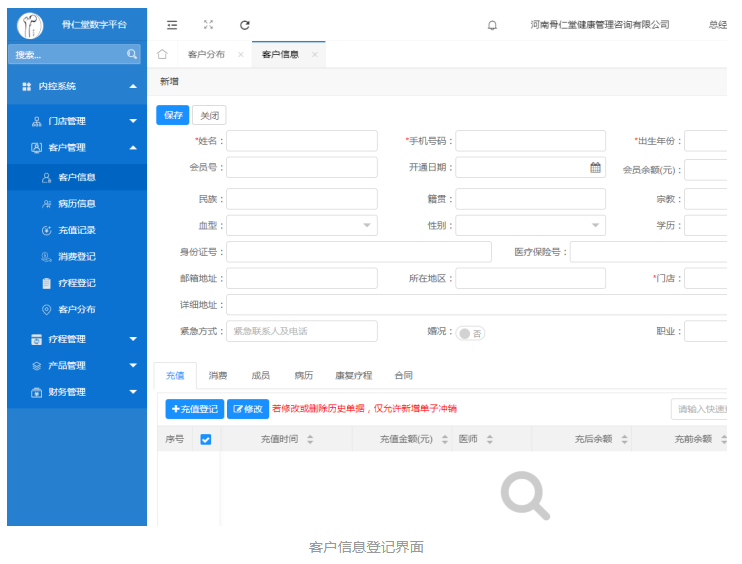Switch to the 消费 tab
Screen dimensions: 742x564
click(218, 376)
